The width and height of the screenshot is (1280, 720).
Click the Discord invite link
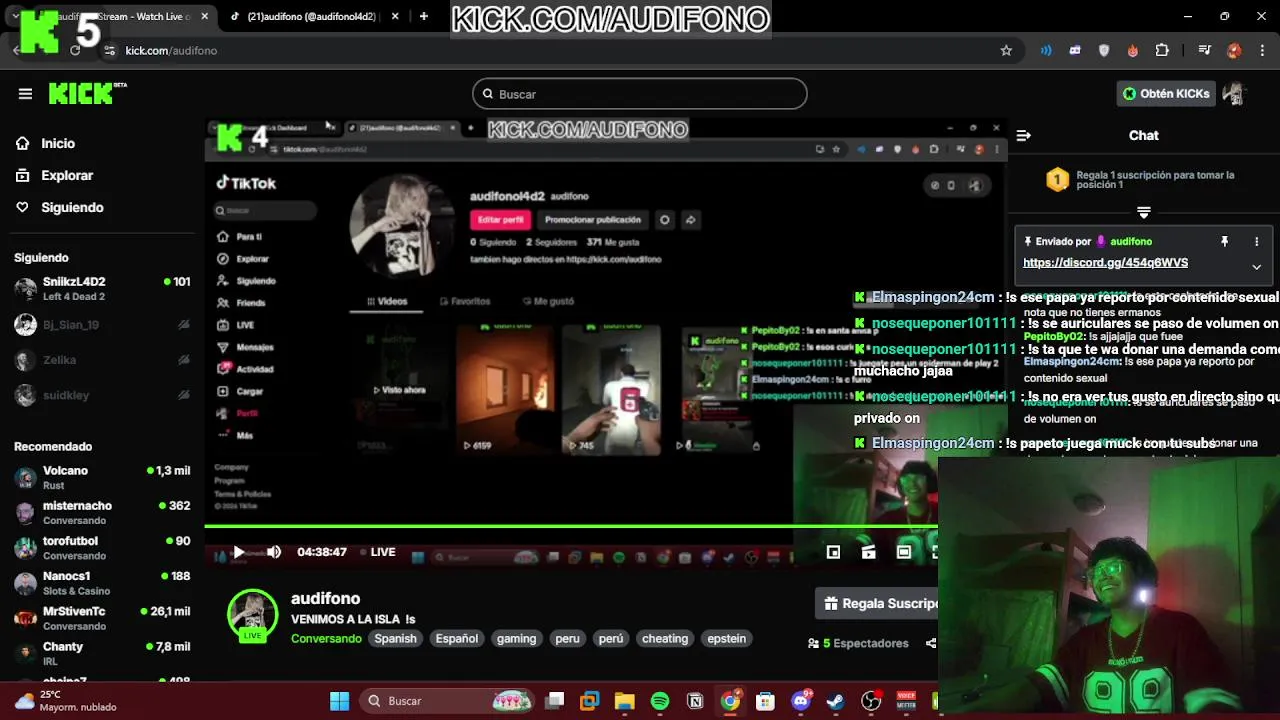(1105, 263)
